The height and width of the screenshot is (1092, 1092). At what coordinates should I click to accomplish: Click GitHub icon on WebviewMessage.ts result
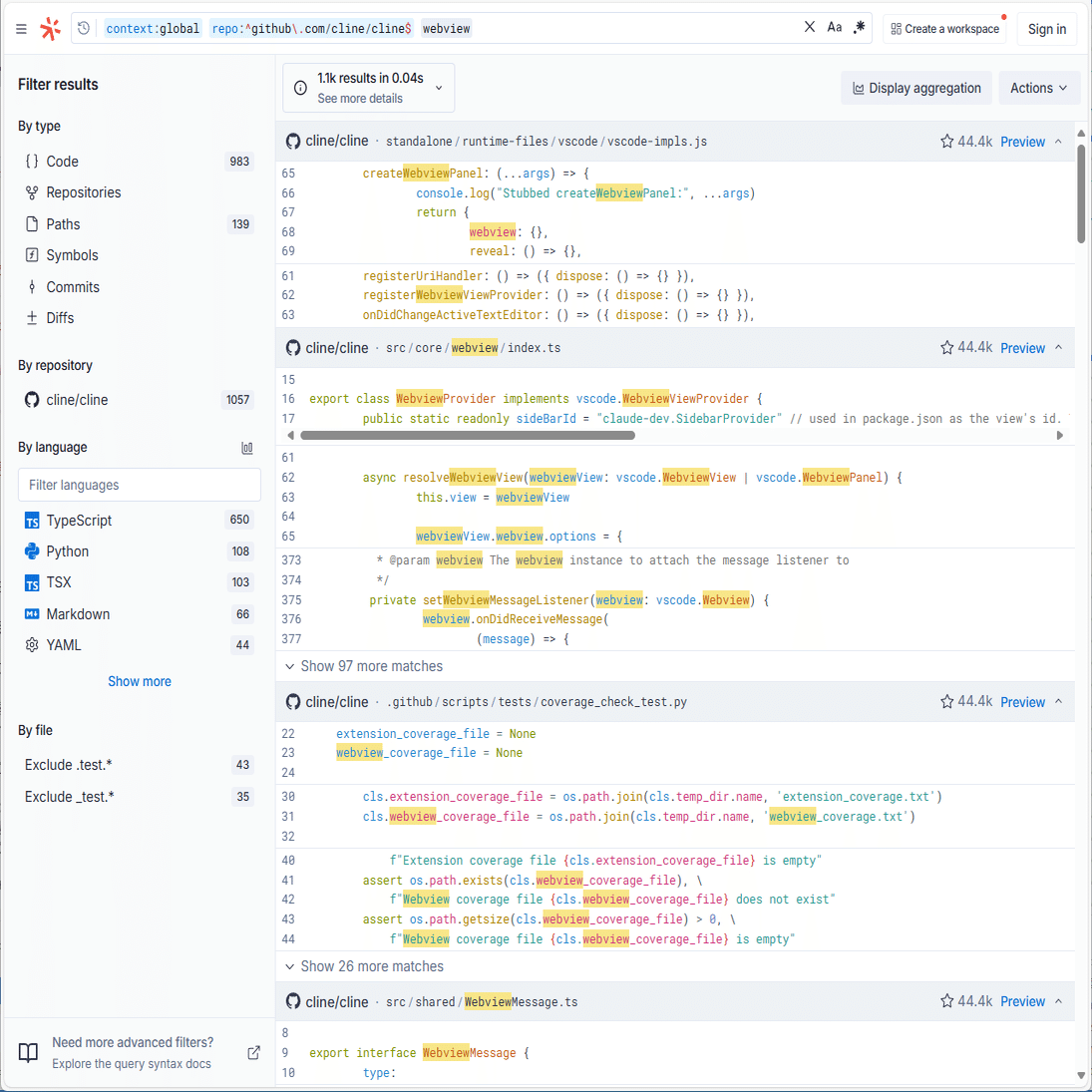(293, 1001)
